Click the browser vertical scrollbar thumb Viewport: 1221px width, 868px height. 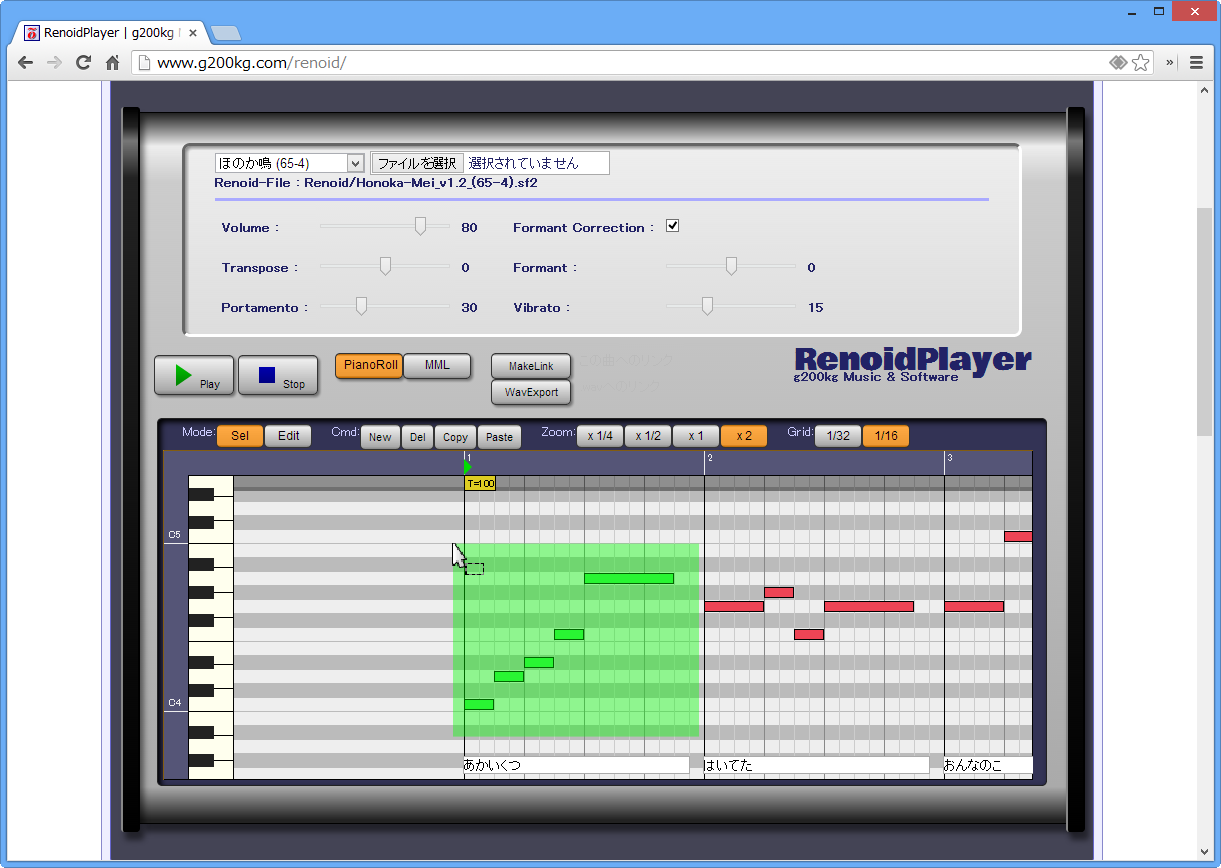coord(1205,321)
